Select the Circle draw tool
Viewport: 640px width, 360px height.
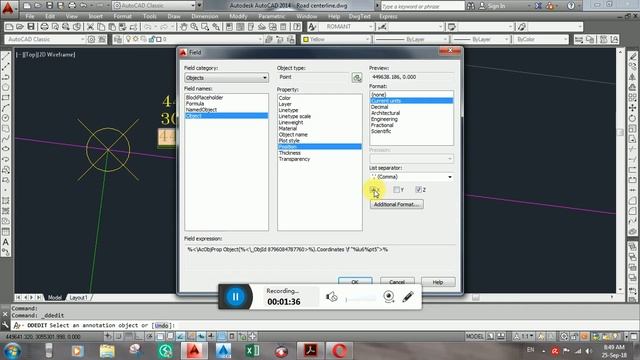click(6, 118)
